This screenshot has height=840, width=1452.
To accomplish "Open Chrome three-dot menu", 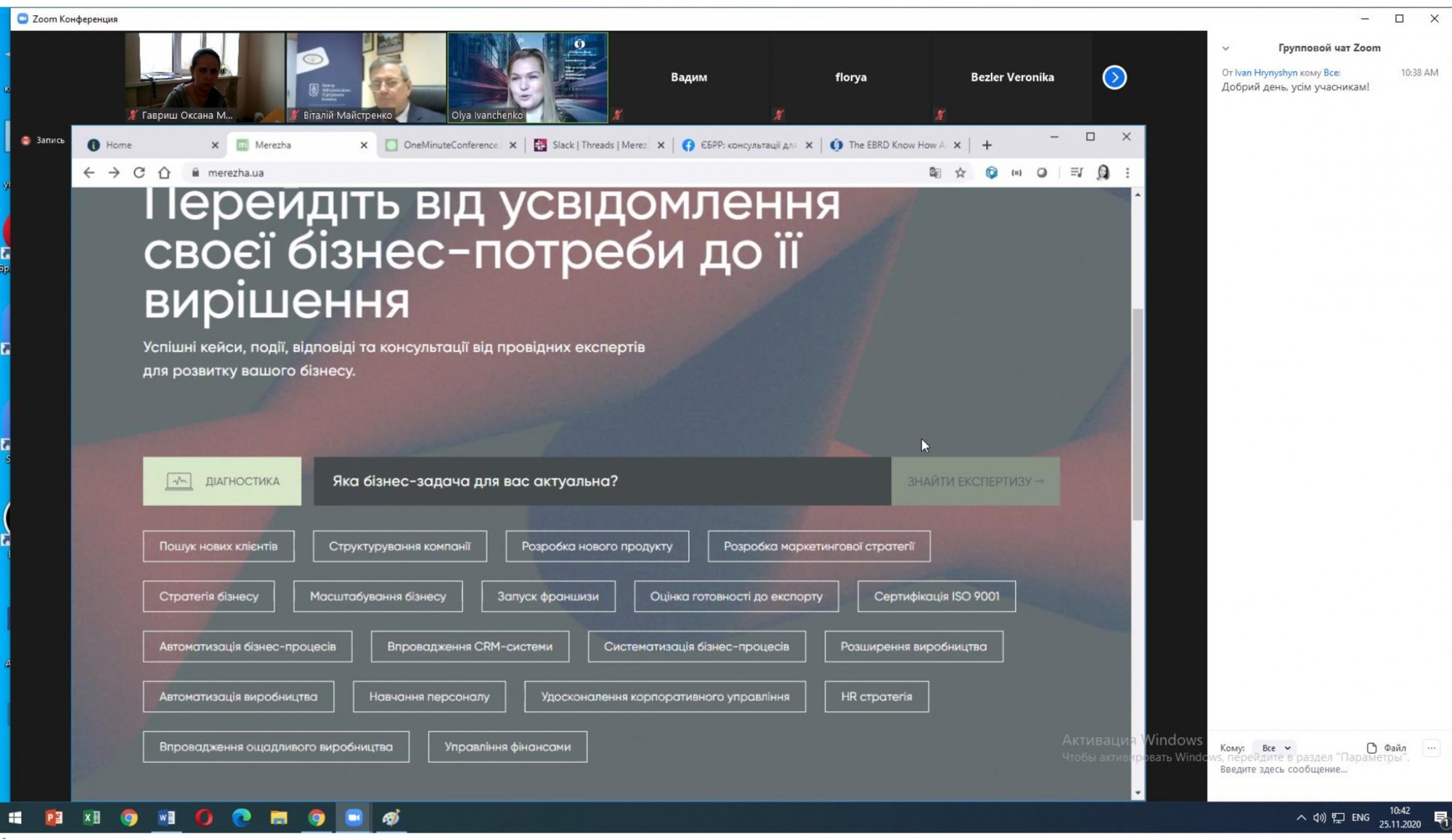I will click(1127, 173).
